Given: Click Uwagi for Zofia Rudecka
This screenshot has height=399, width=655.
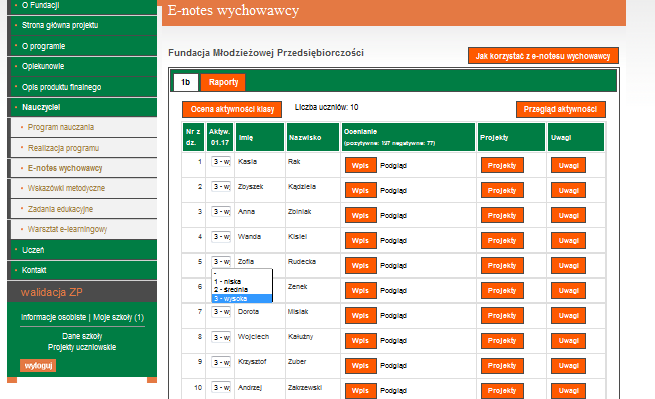Looking at the screenshot, I should tap(569, 266).
